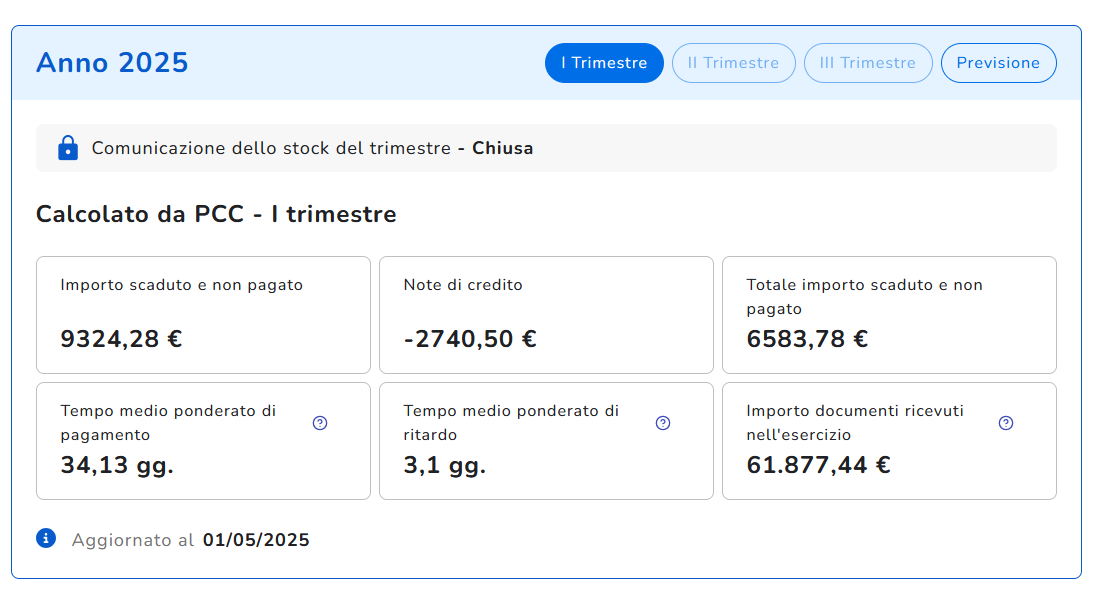Screen dimensions: 1114x607
Task: Show the Previsione view
Action: 998,63
